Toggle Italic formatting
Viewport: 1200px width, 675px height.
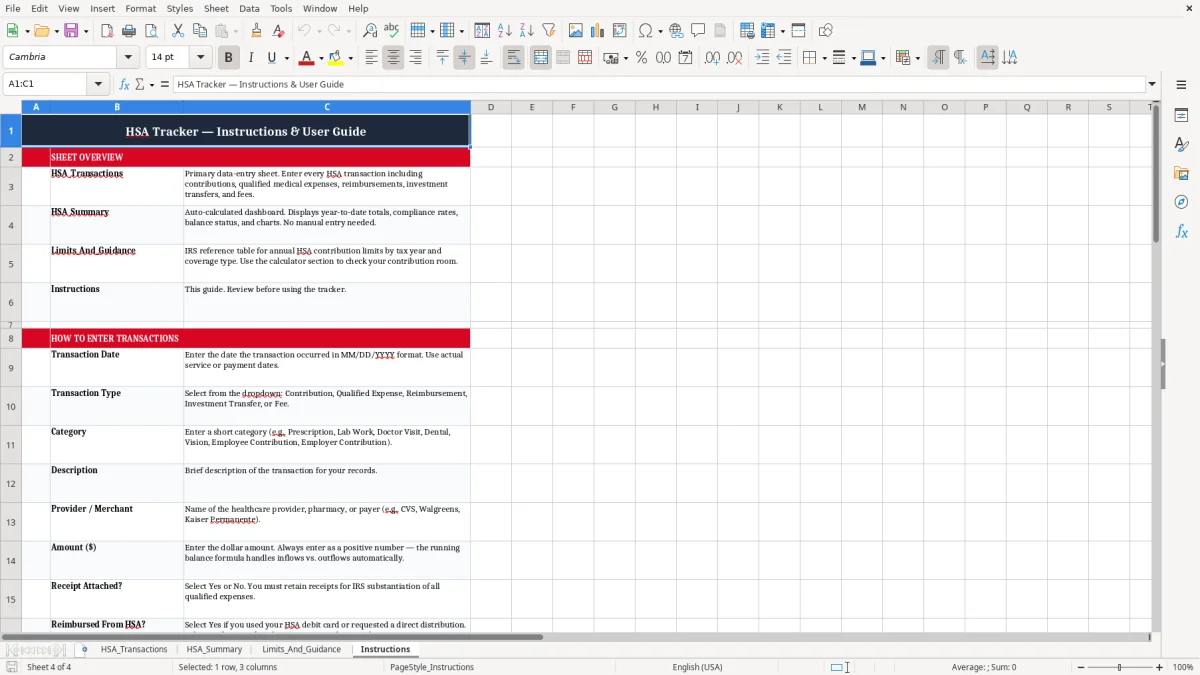pyautogui.click(x=250, y=58)
